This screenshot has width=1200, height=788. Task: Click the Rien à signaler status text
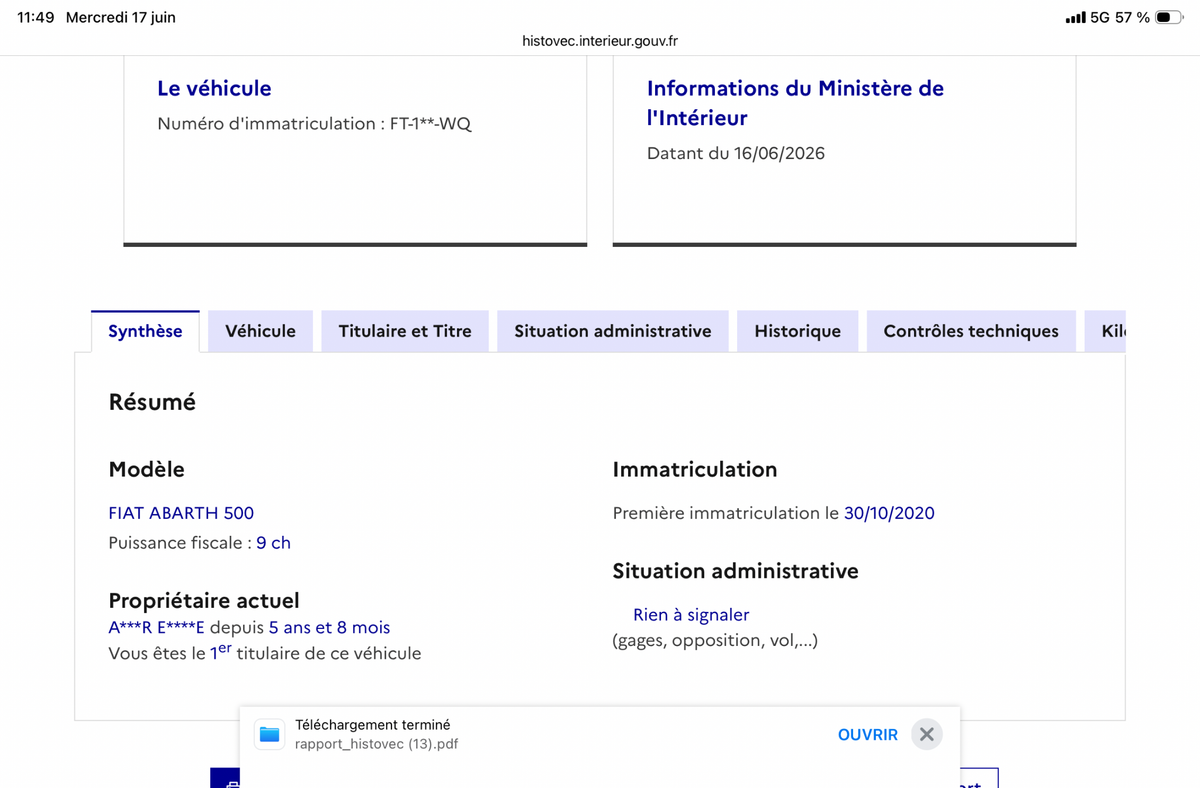coord(691,615)
